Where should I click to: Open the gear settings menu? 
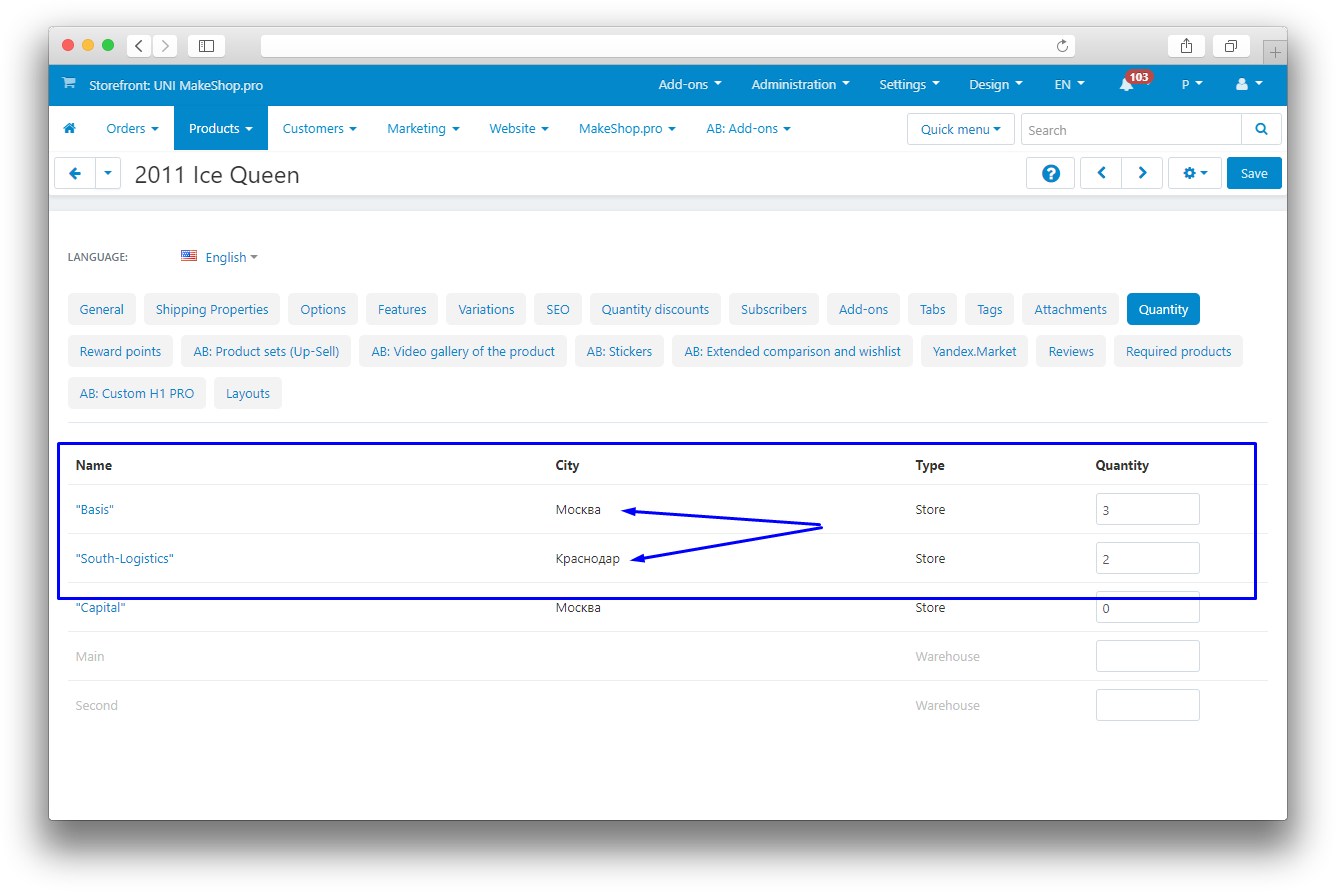1195,173
